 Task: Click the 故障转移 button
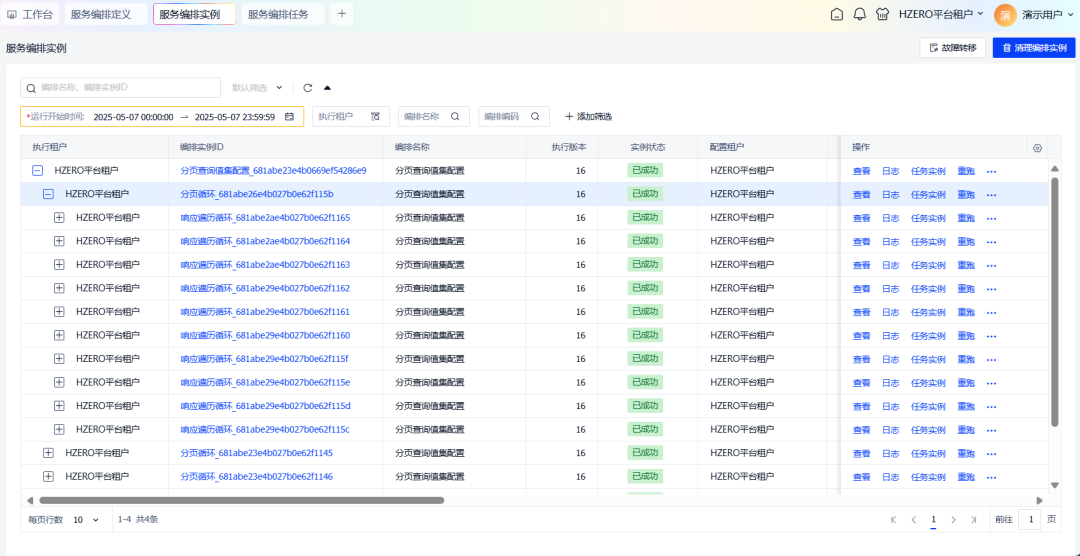952,48
